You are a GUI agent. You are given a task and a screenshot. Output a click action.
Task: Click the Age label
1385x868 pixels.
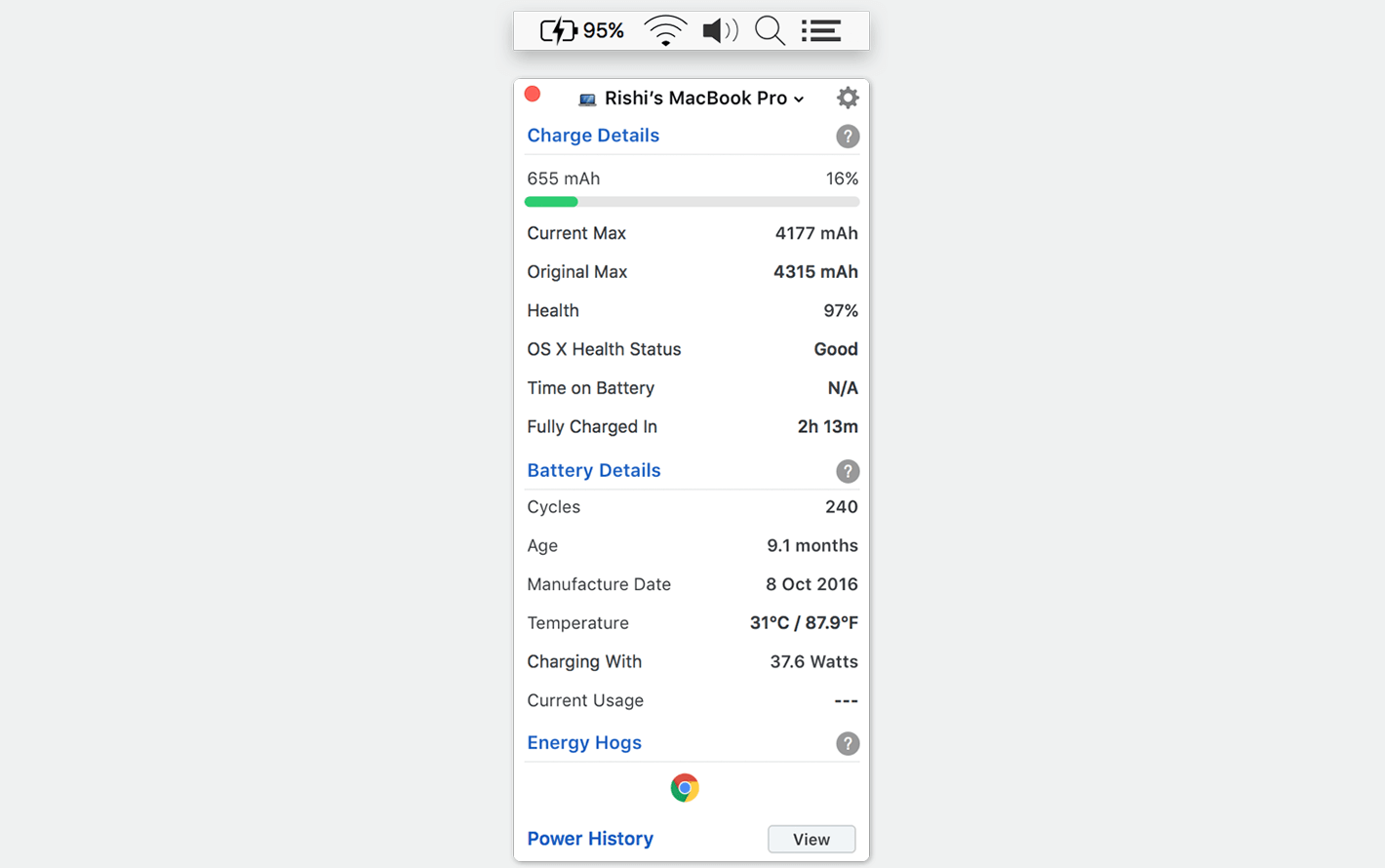[x=542, y=546]
